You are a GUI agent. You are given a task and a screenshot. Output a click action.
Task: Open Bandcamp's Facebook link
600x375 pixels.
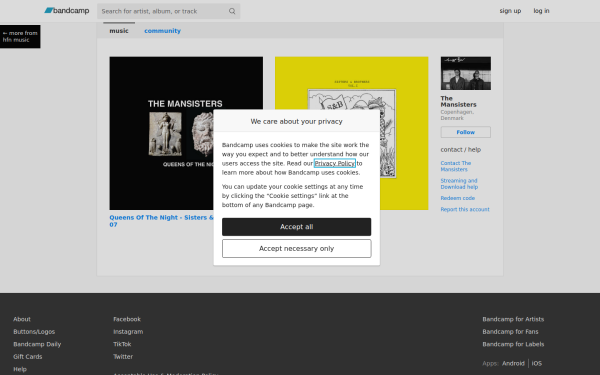127,319
